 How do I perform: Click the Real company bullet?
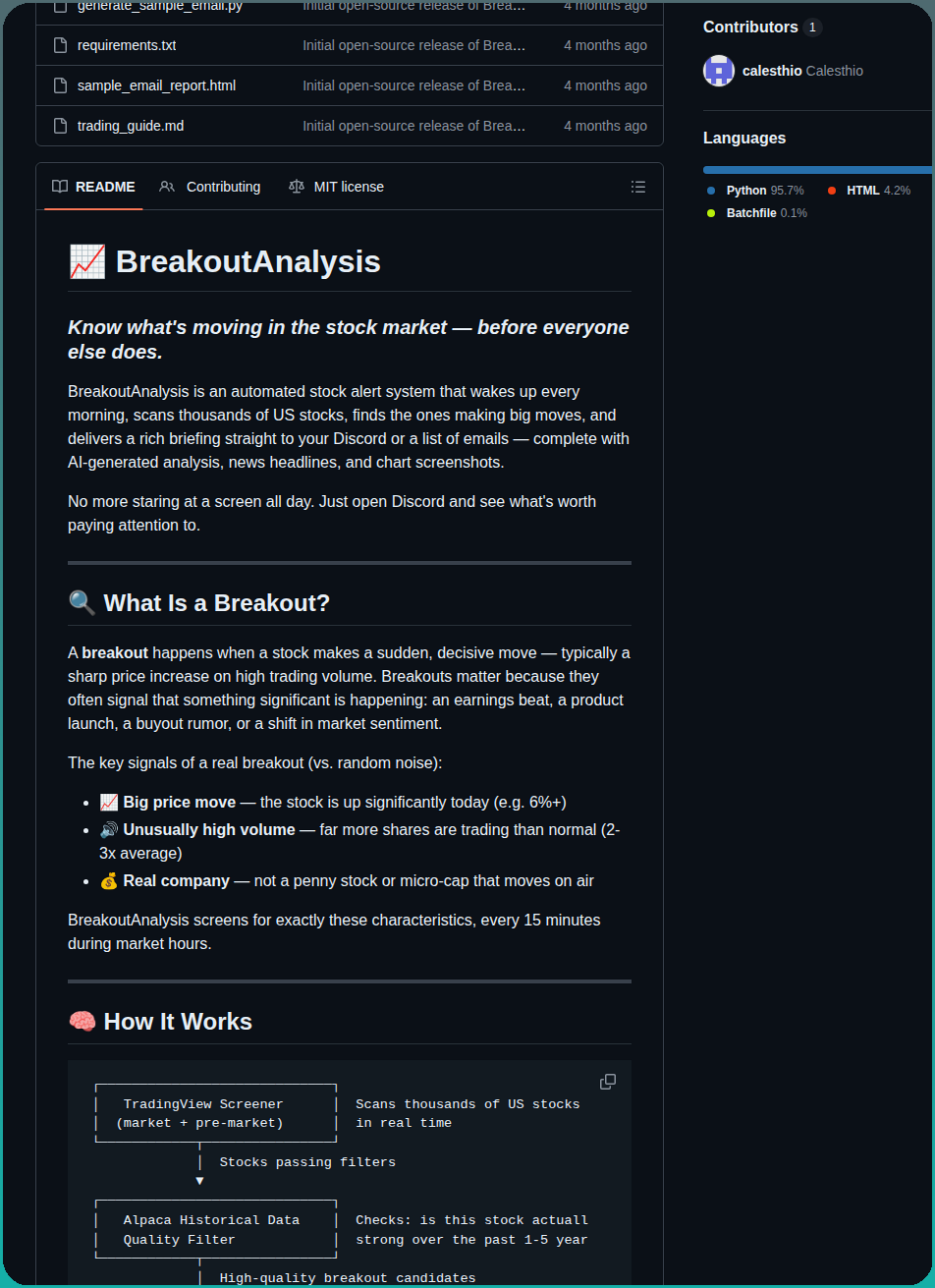click(347, 880)
